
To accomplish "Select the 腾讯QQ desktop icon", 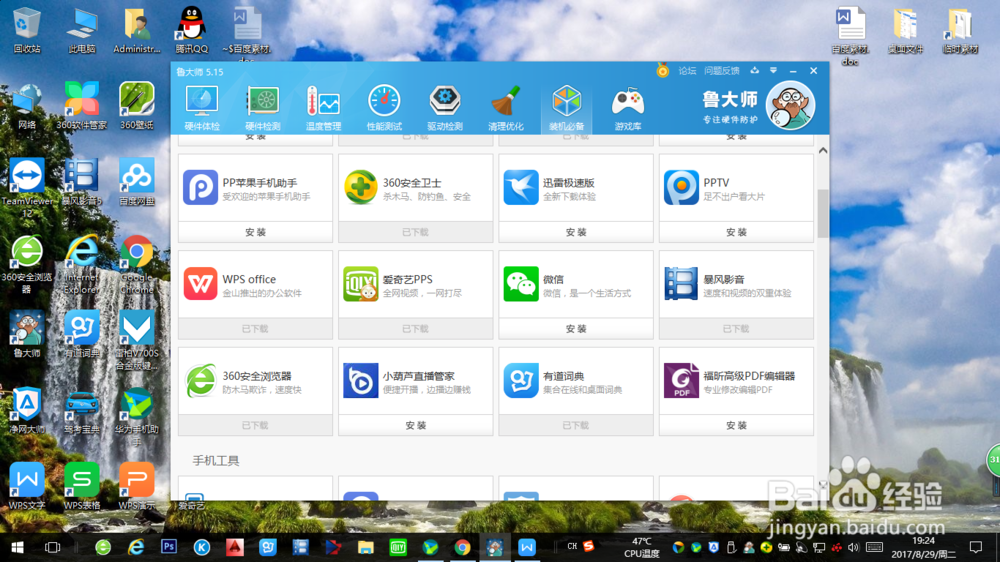I will click(x=191, y=31).
